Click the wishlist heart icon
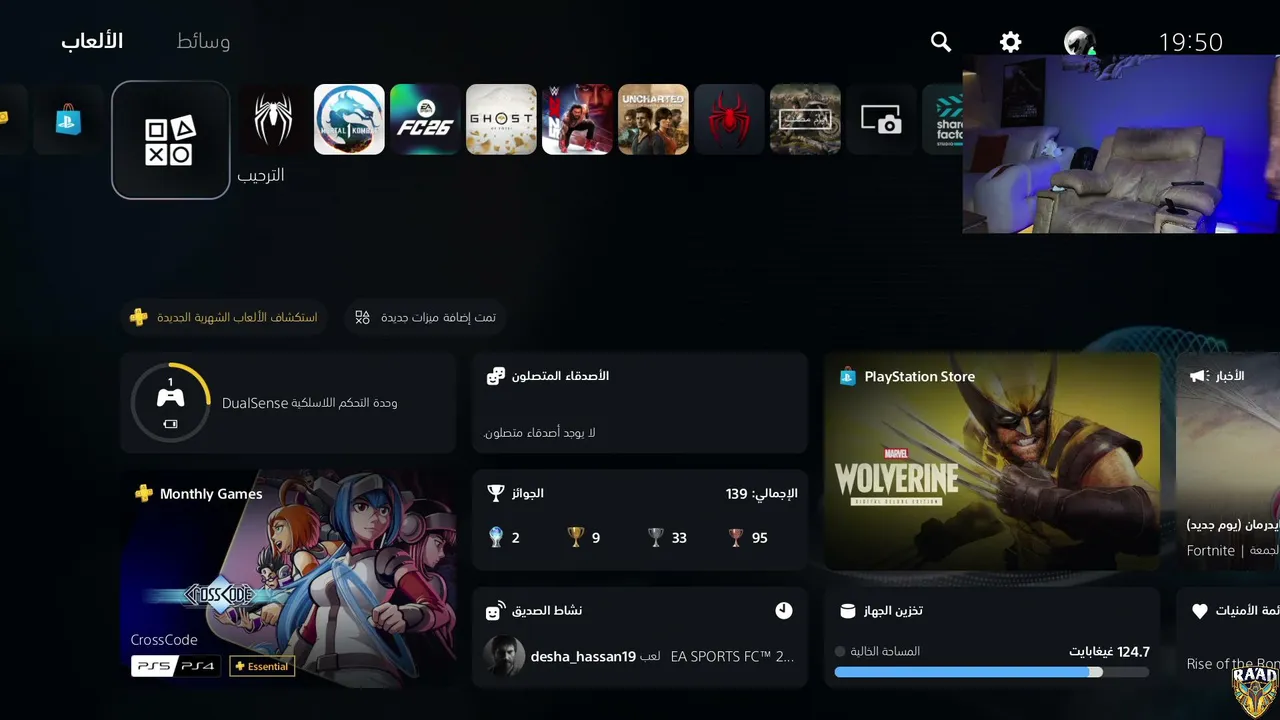1280x720 pixels. point(1200,611)
